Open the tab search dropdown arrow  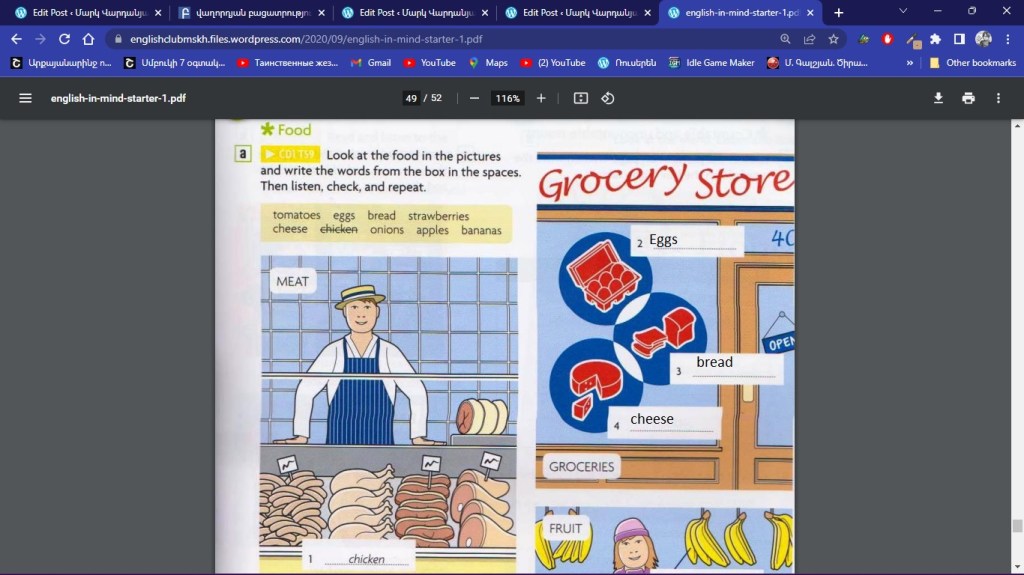tap(903, 12)
